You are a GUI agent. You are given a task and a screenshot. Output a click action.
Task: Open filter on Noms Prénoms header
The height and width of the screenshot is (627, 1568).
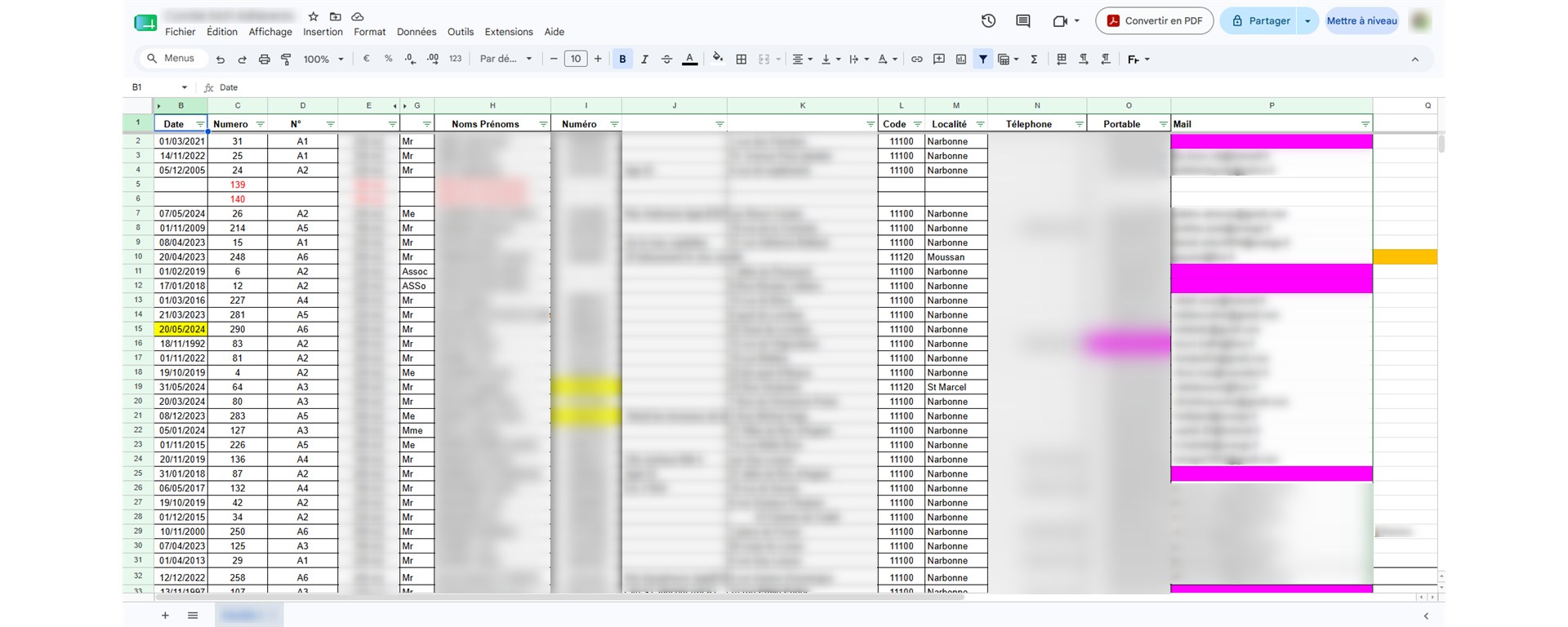click(543, 124)
